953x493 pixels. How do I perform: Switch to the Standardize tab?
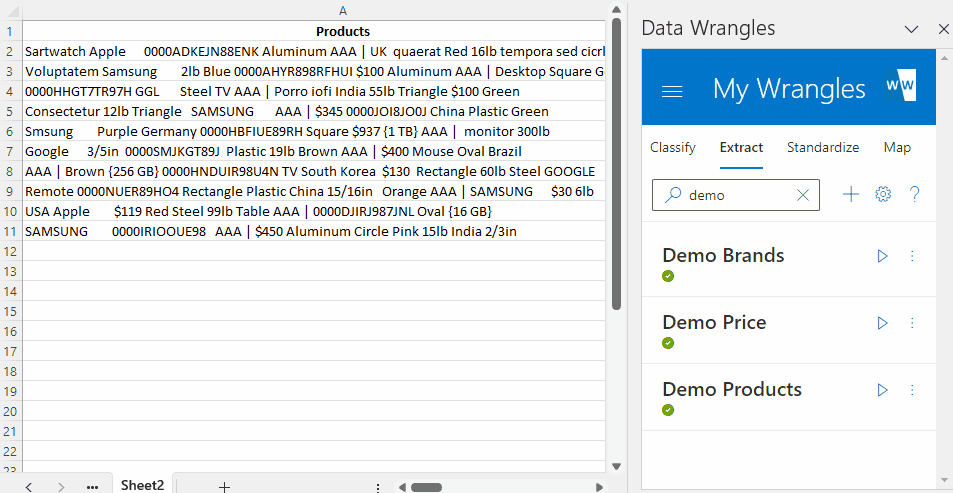tap(823, 148)
